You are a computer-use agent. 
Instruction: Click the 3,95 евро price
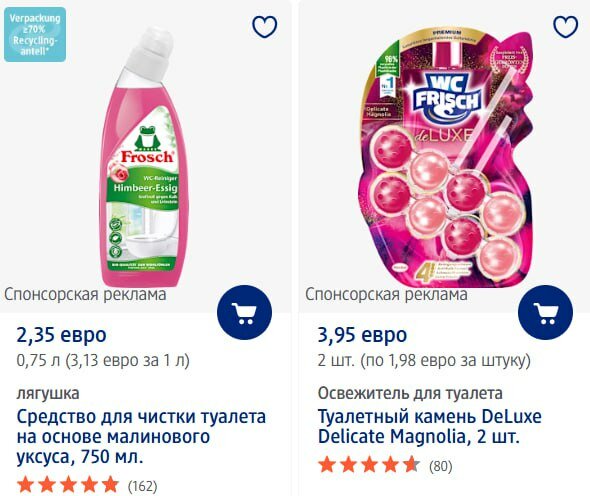(x=362, y=335)
